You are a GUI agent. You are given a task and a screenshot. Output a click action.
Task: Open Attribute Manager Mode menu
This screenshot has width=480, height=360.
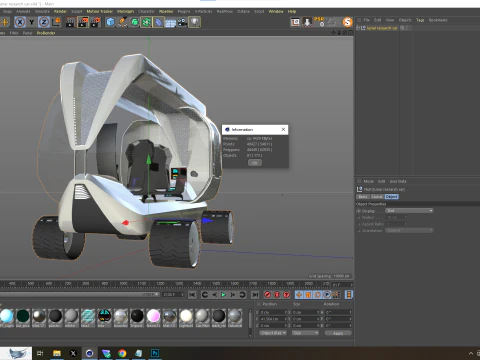click(368, 181)
